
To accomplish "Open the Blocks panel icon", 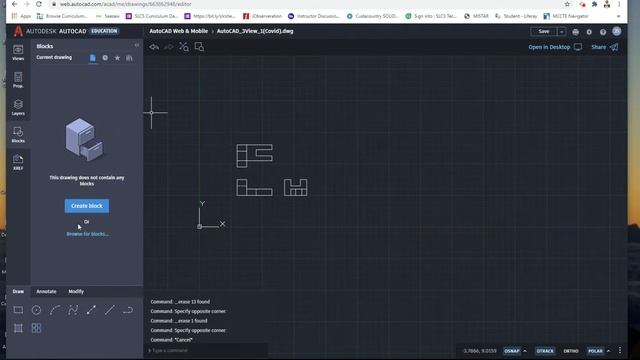I will (18, 135).
